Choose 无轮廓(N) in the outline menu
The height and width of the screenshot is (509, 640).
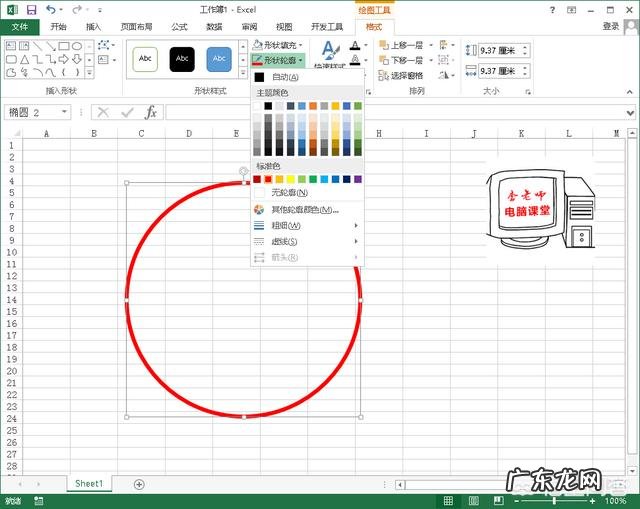[307, 192]
